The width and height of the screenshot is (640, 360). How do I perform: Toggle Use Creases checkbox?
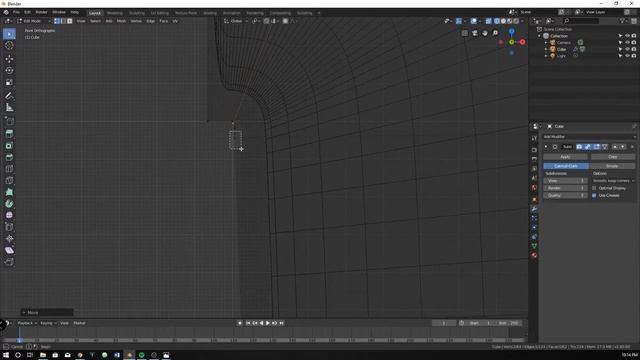(x=594, y=196)
